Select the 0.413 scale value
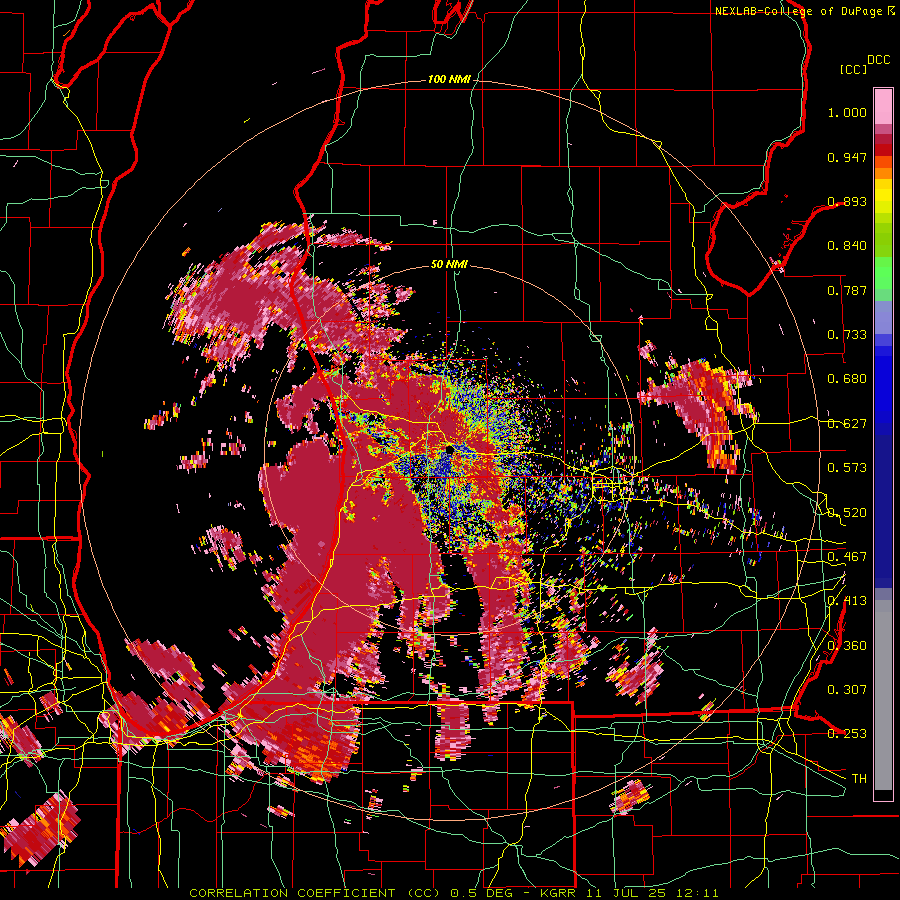This screenshot has height=900, width=900. pyautogui.click(x=847, y=601)
